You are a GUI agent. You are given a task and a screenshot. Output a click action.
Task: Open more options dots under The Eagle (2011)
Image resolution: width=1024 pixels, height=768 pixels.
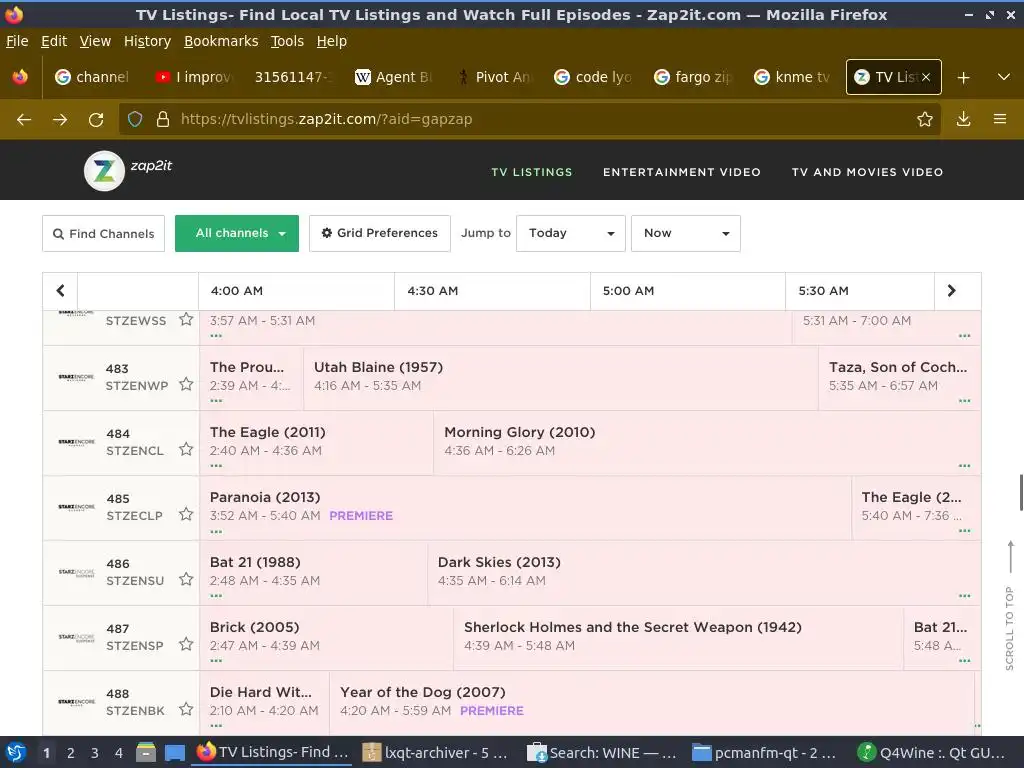[216, 466]
